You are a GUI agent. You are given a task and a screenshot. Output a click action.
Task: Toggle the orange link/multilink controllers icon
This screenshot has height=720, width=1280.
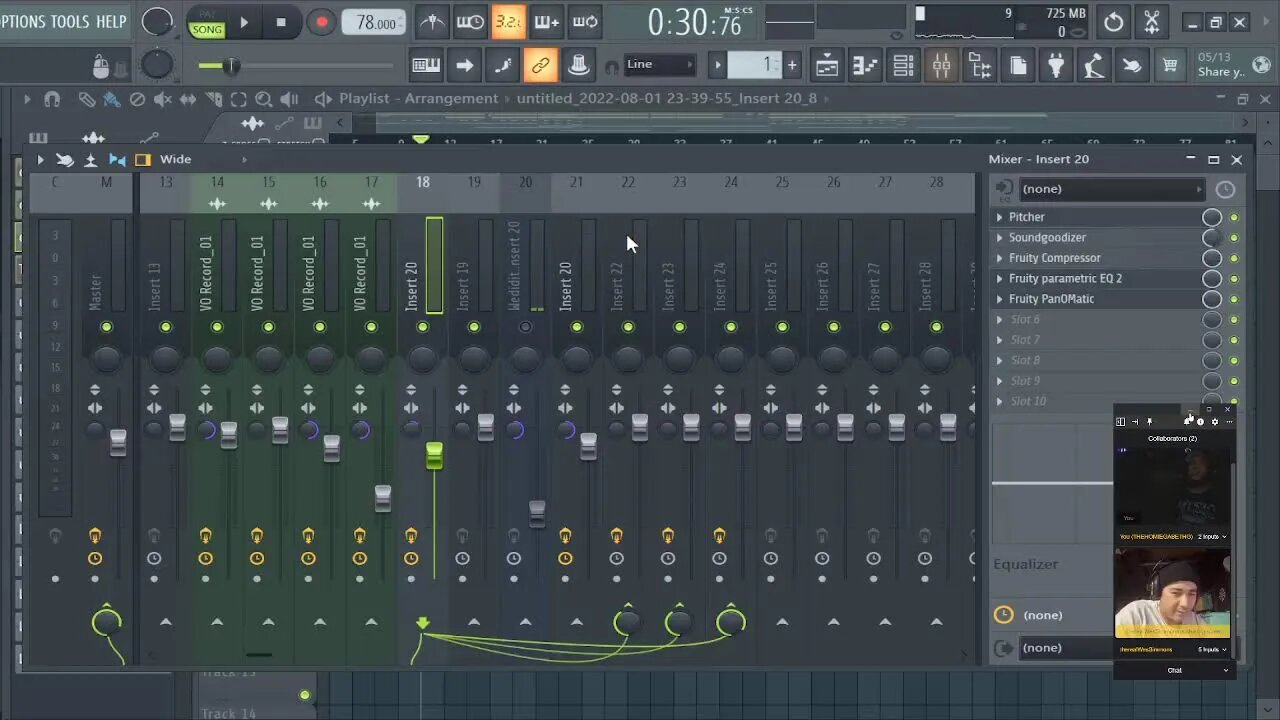pos(540,66)
